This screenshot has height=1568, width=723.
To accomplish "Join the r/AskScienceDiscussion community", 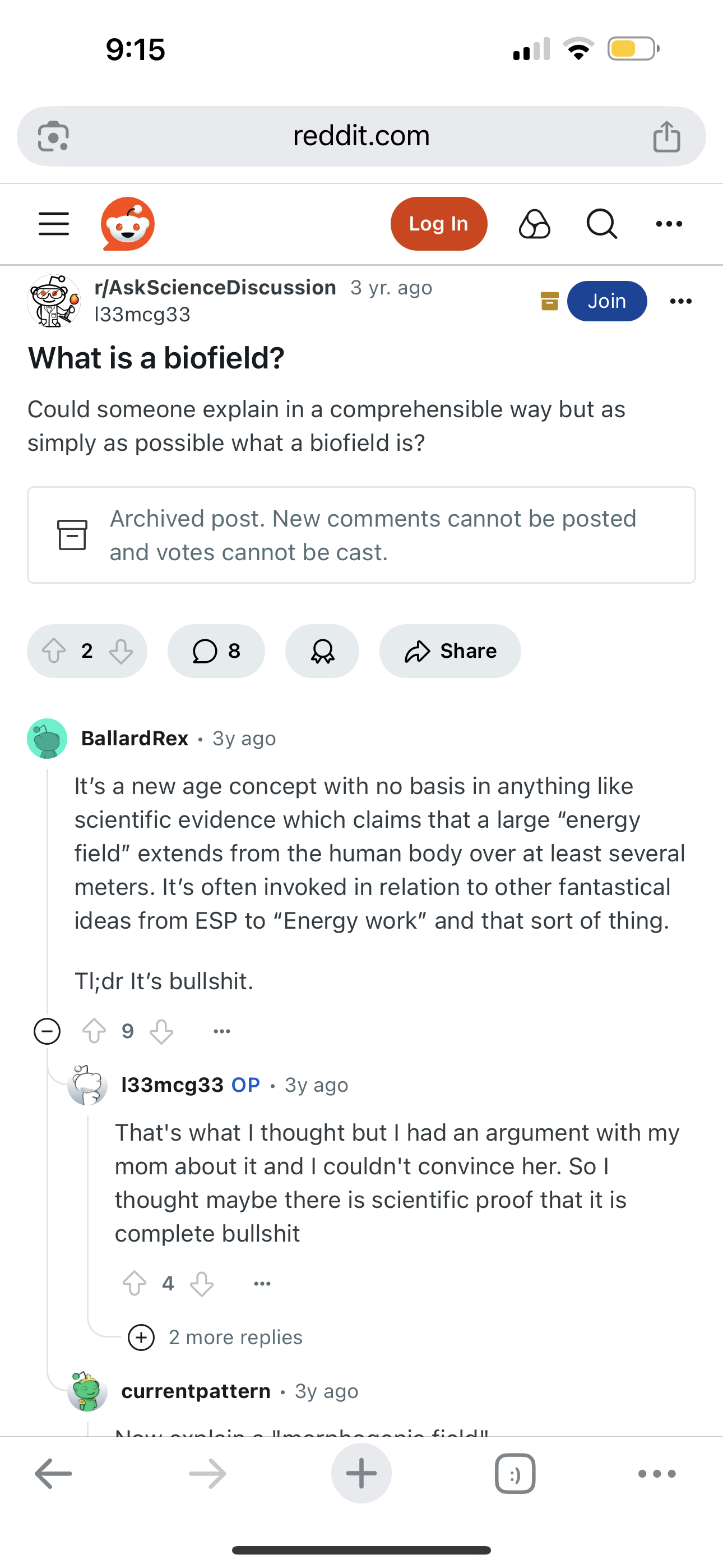I will [607, 301].
